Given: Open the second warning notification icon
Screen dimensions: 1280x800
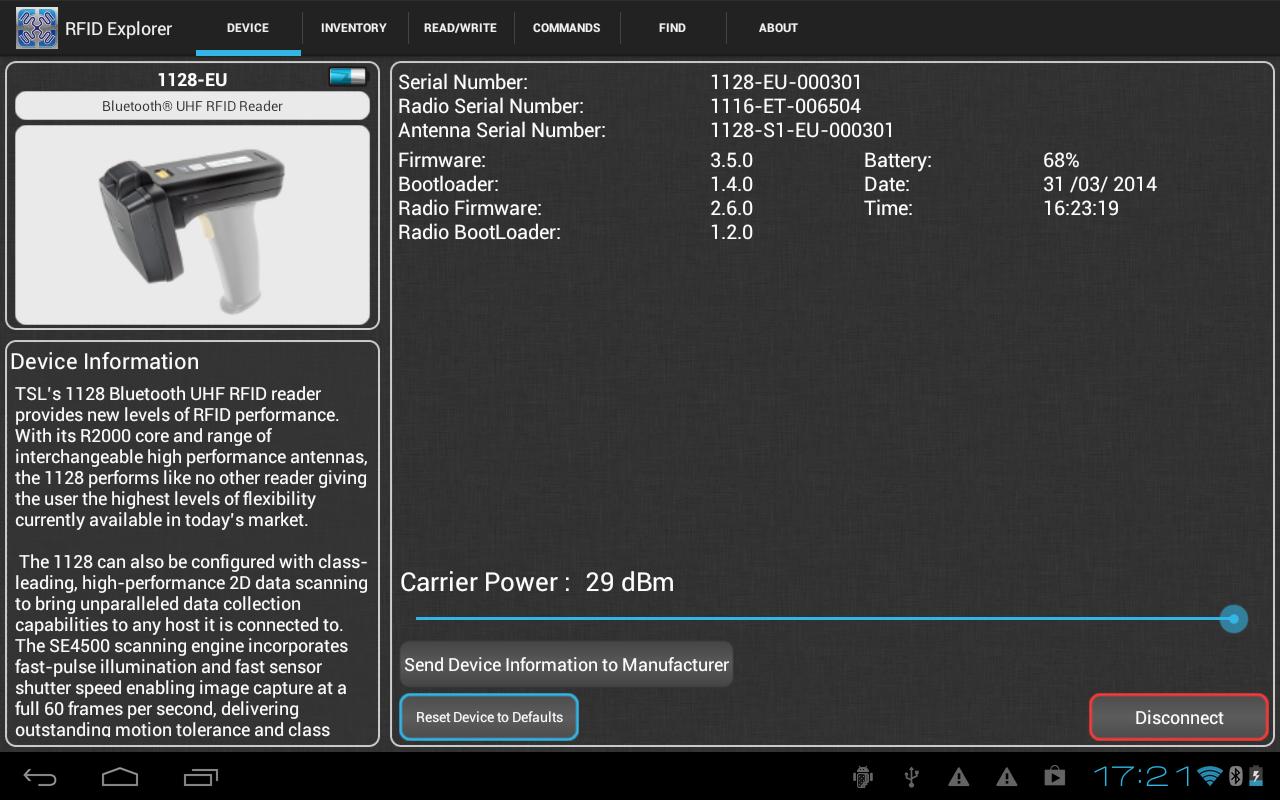Looking at the screenshot, I should coord(1006,777).
